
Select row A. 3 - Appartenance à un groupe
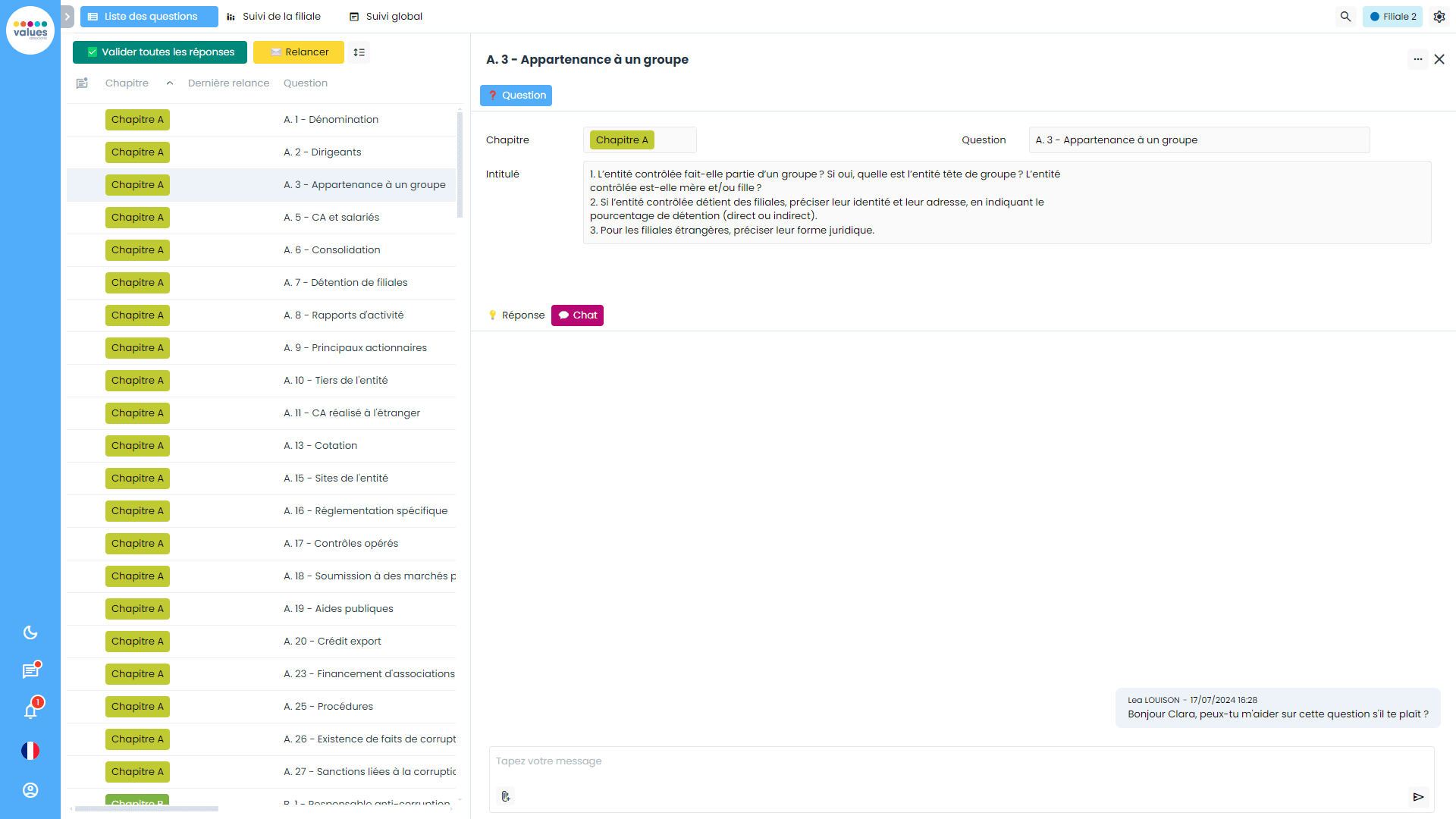click(x=261, y=185)
